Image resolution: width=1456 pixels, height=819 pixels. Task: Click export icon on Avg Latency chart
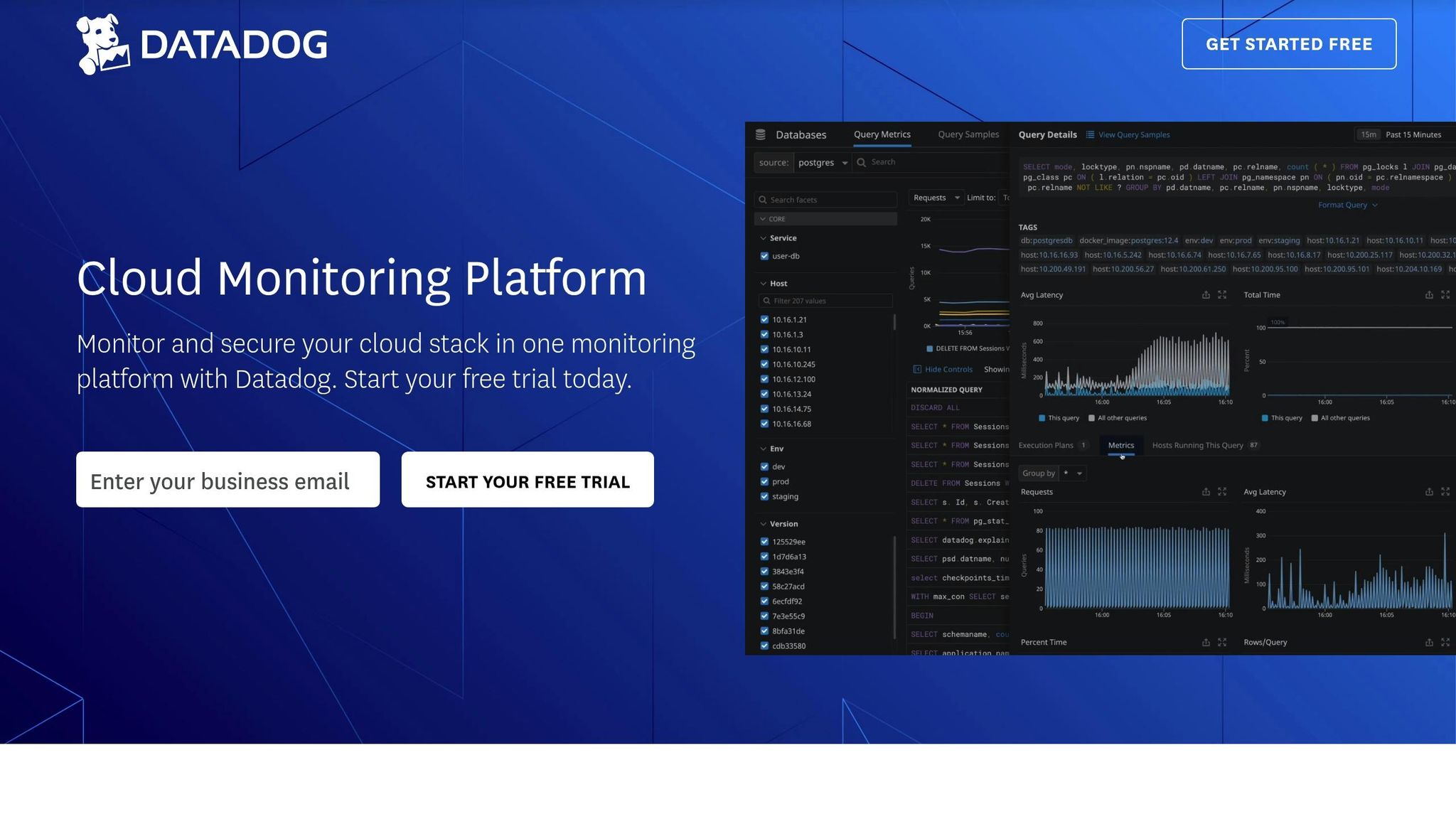pyautogui.click(x=1206, y=295)
